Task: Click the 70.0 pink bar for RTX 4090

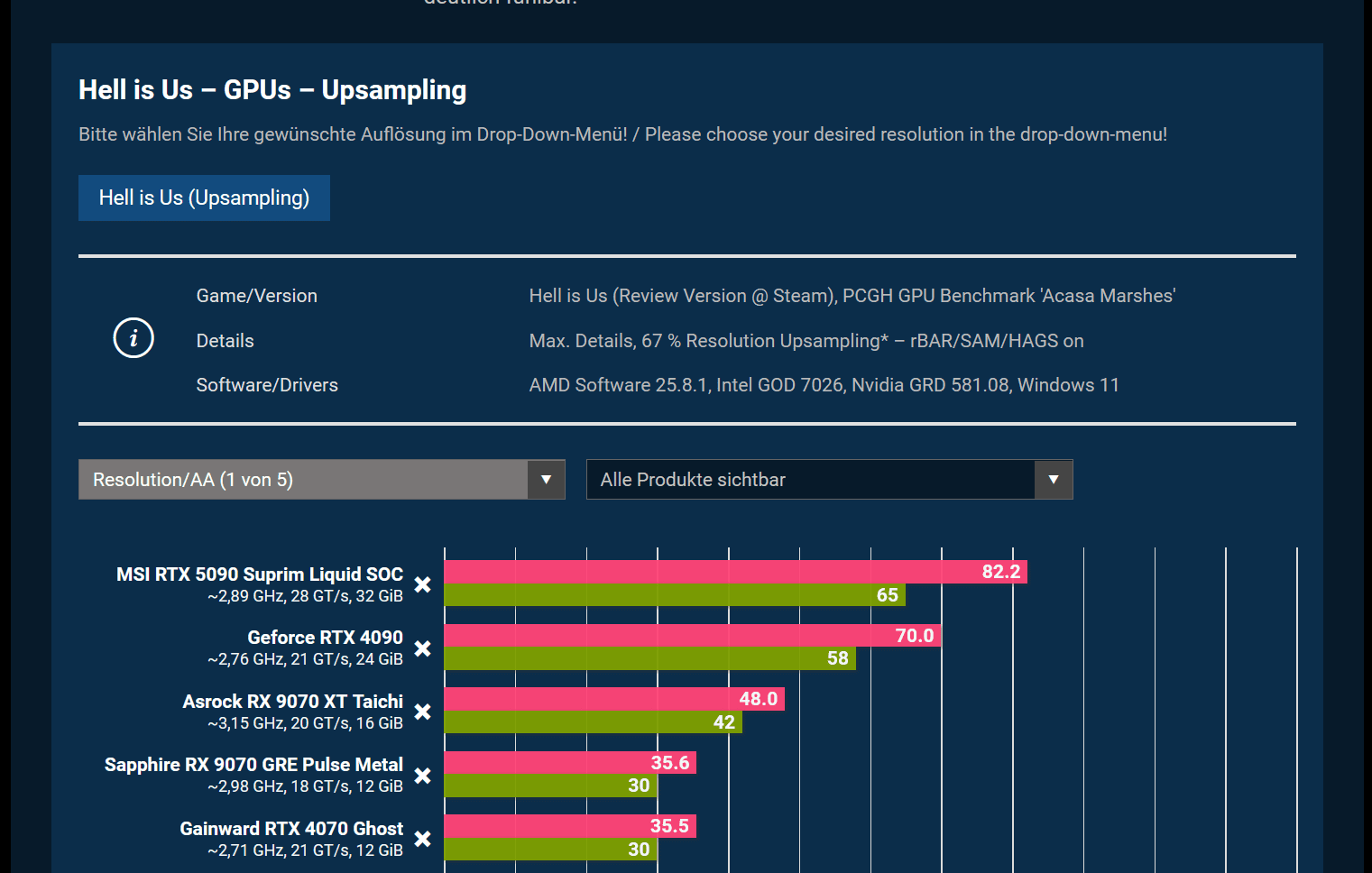Action: click(693, 636)
